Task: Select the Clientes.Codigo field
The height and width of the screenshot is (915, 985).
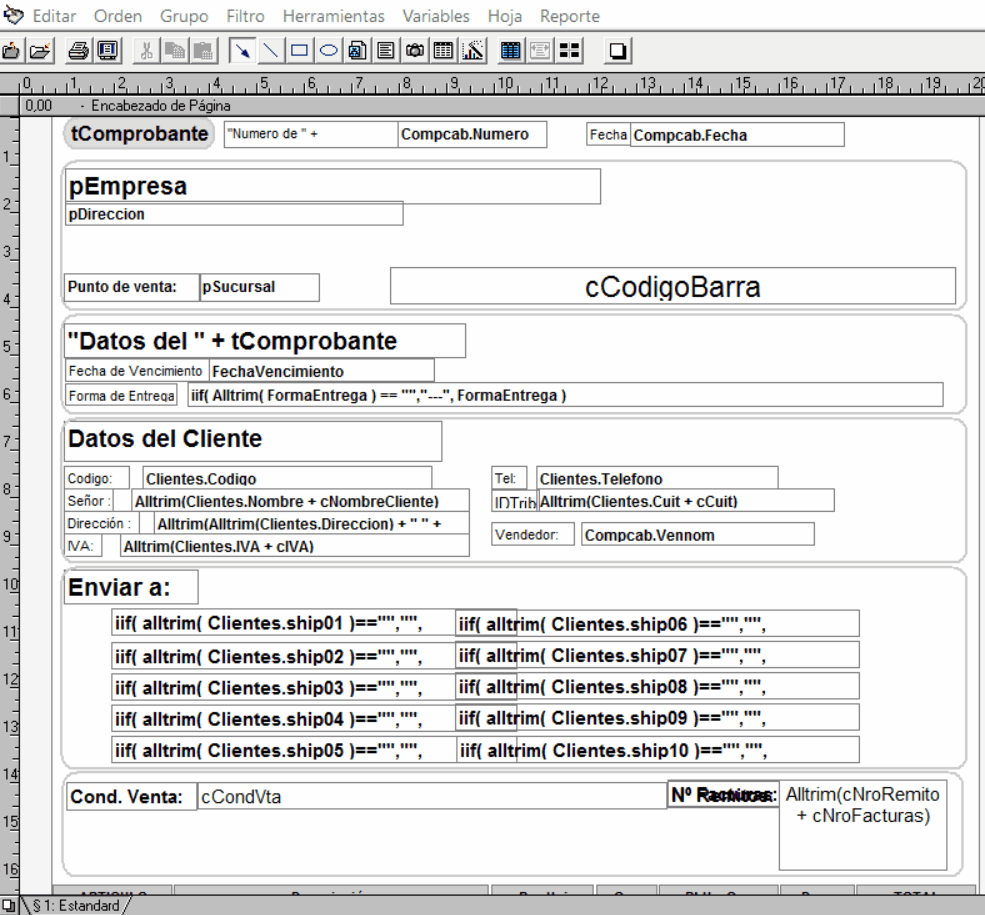Action: click(x=287, y=479)
